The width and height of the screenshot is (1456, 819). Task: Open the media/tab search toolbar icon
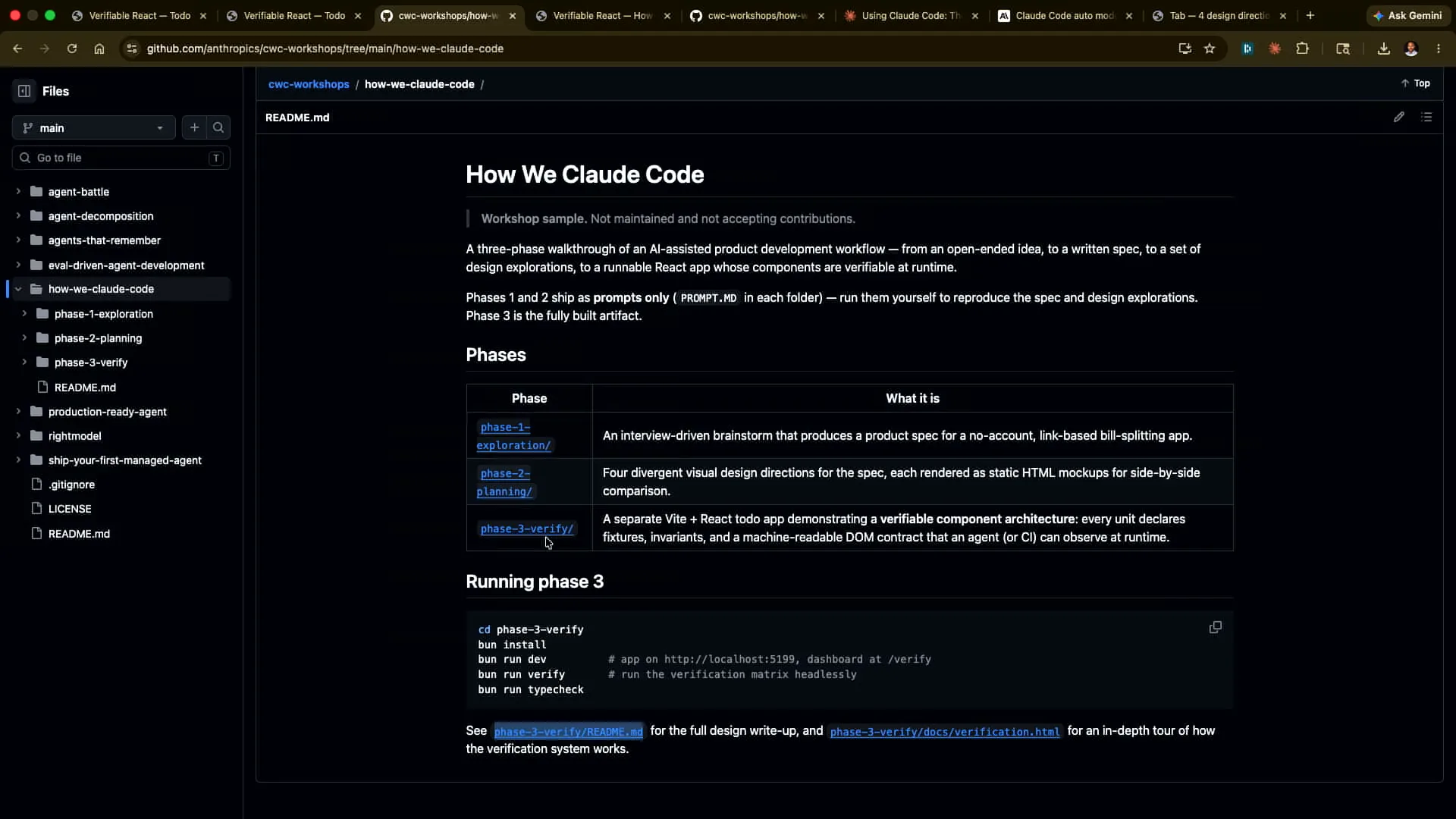[x=1342, y=49]
